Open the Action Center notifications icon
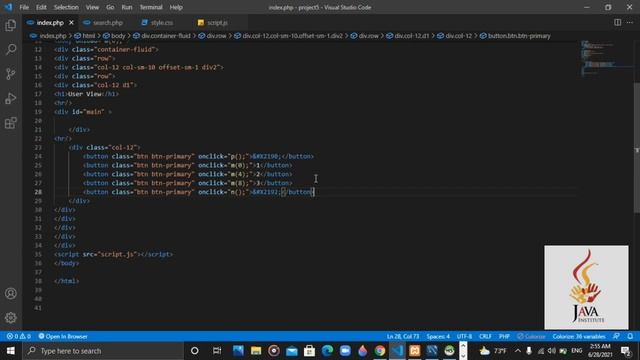The width and height of the screenshot is (640, 360). point(625,351)
